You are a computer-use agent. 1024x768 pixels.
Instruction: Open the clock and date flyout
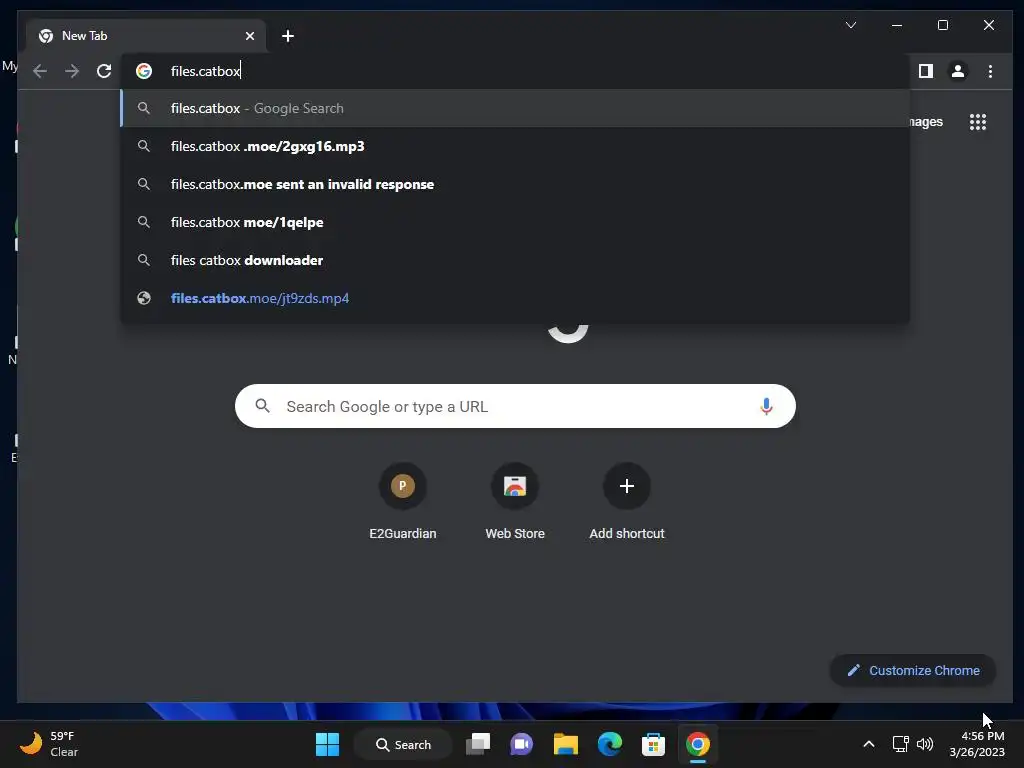point(977,744)
